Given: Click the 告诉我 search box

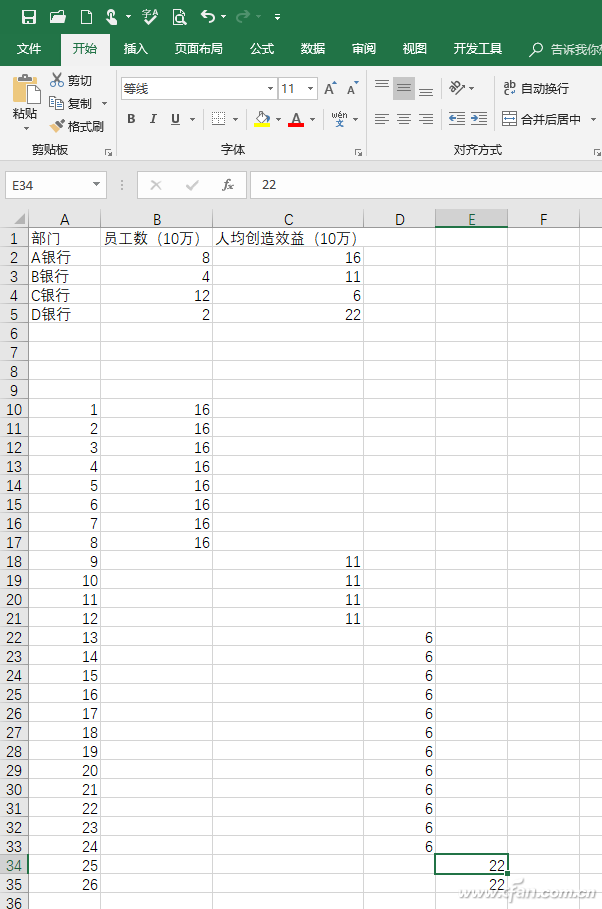Looking at the screenshot, I should point(564,49).
